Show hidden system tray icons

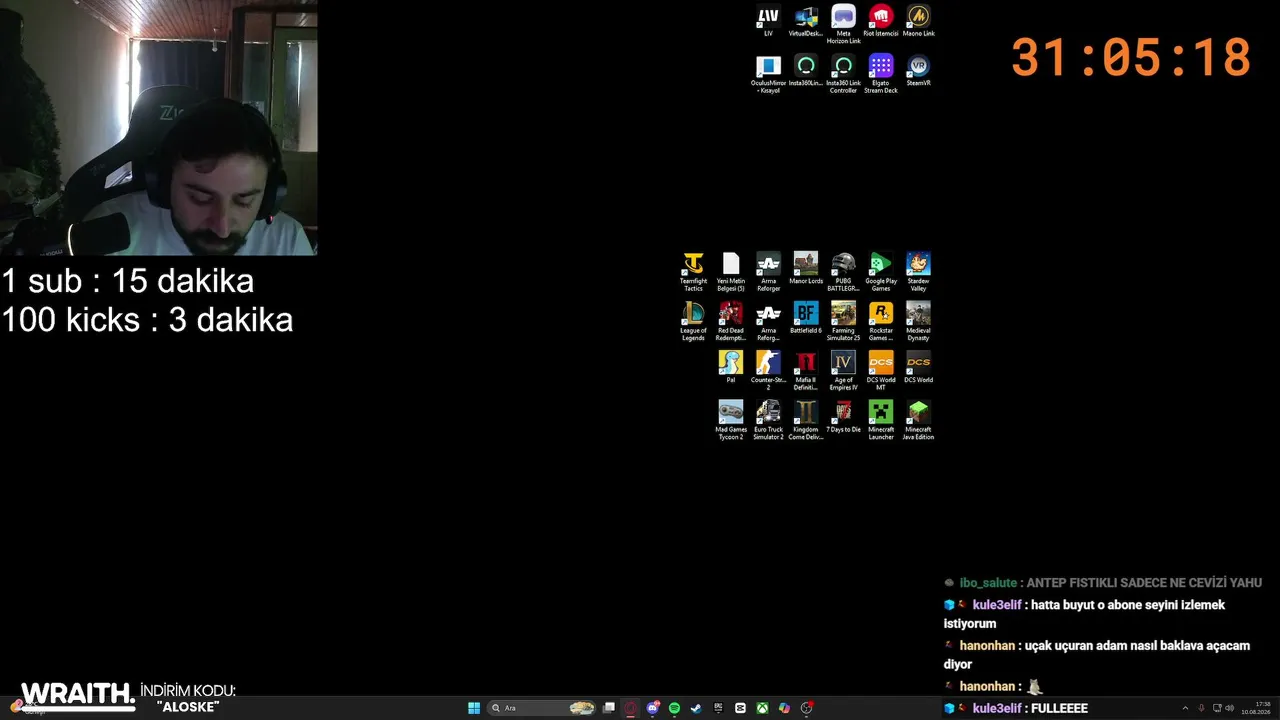(1186, 708)
